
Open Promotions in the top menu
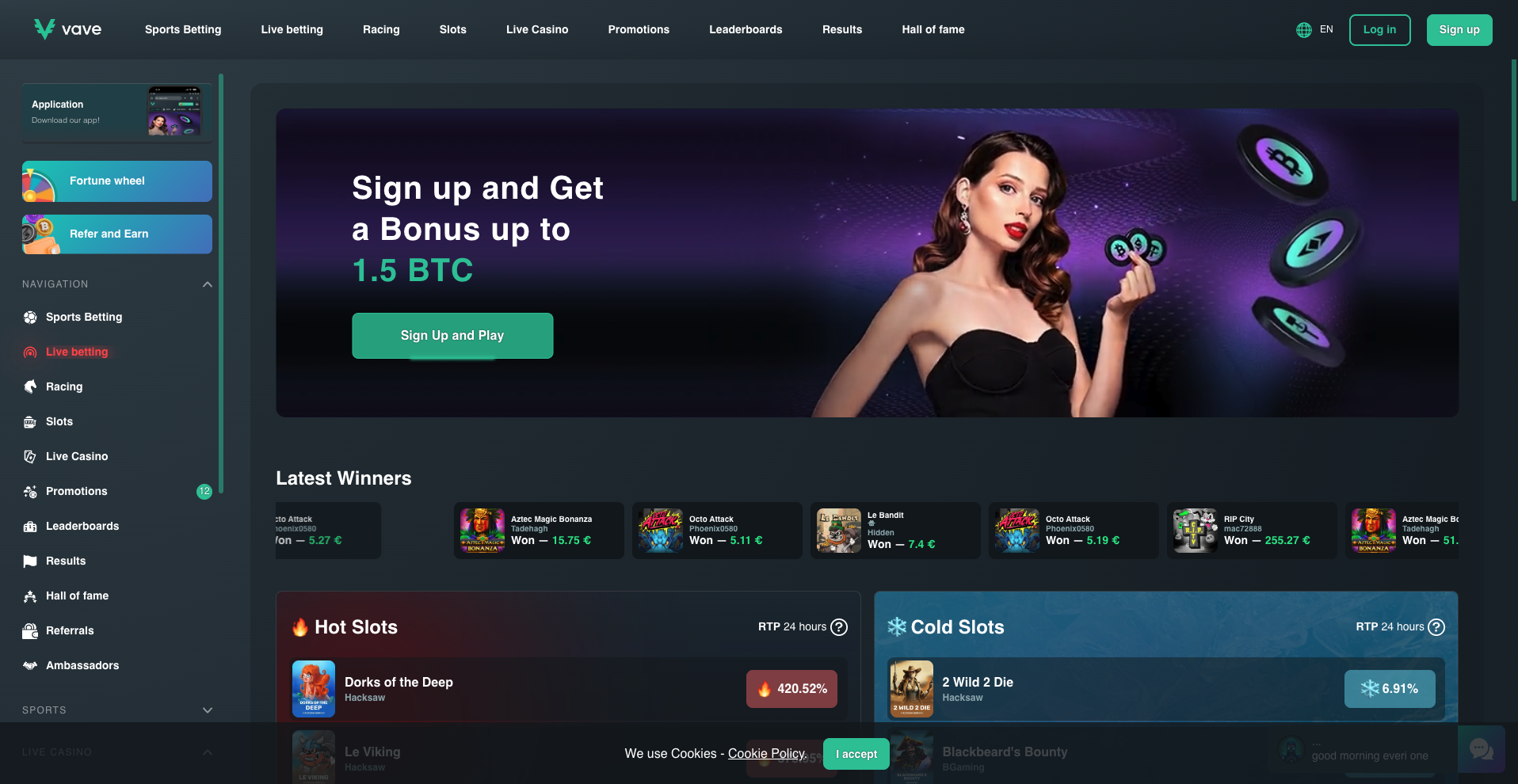[x=639, y=29]
